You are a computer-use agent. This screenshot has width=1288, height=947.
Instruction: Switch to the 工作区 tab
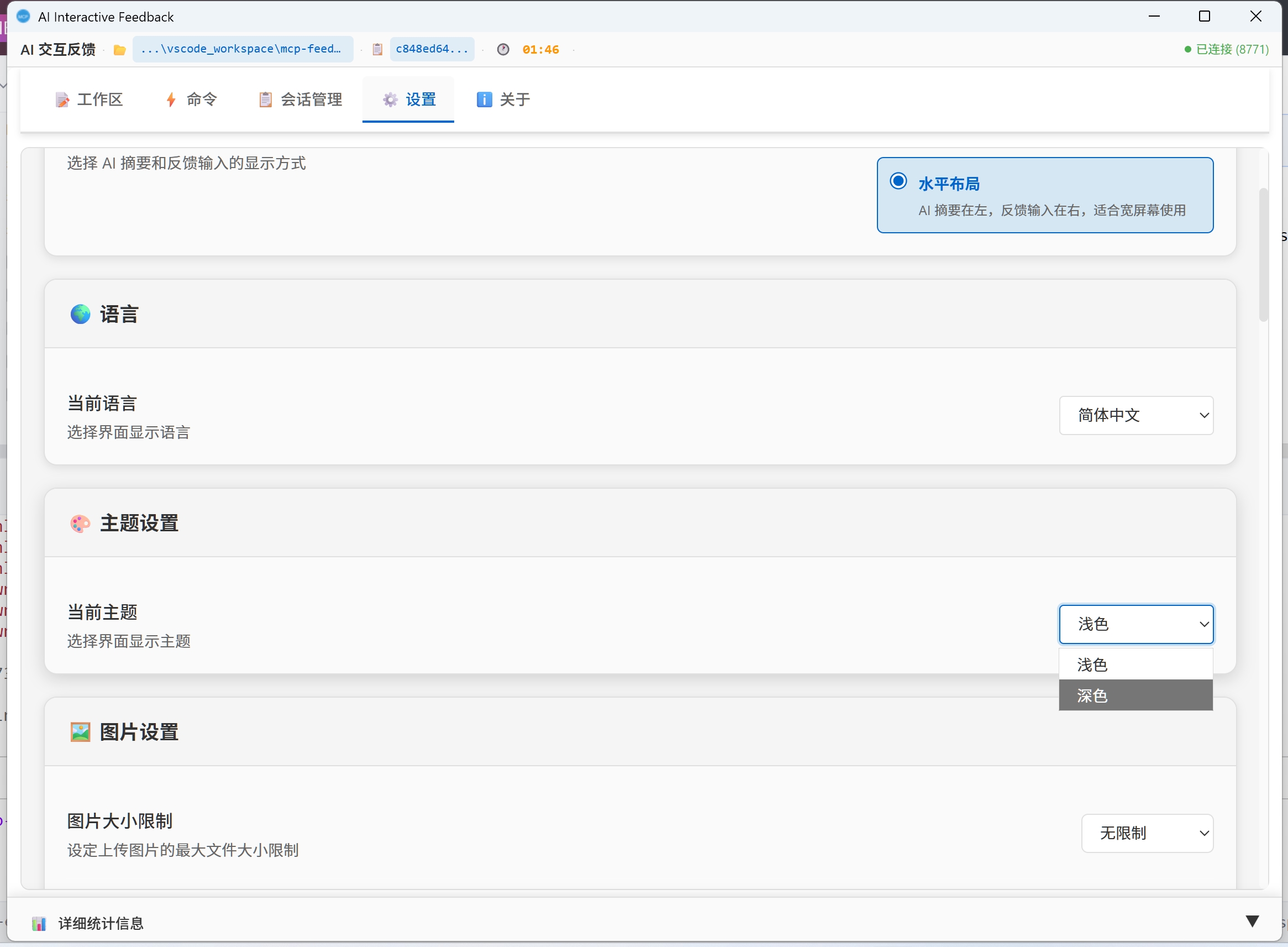coord(89,100)
